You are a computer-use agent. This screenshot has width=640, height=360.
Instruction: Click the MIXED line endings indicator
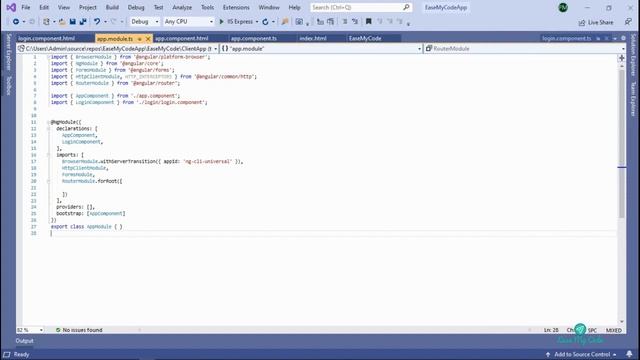coord(613,330)
